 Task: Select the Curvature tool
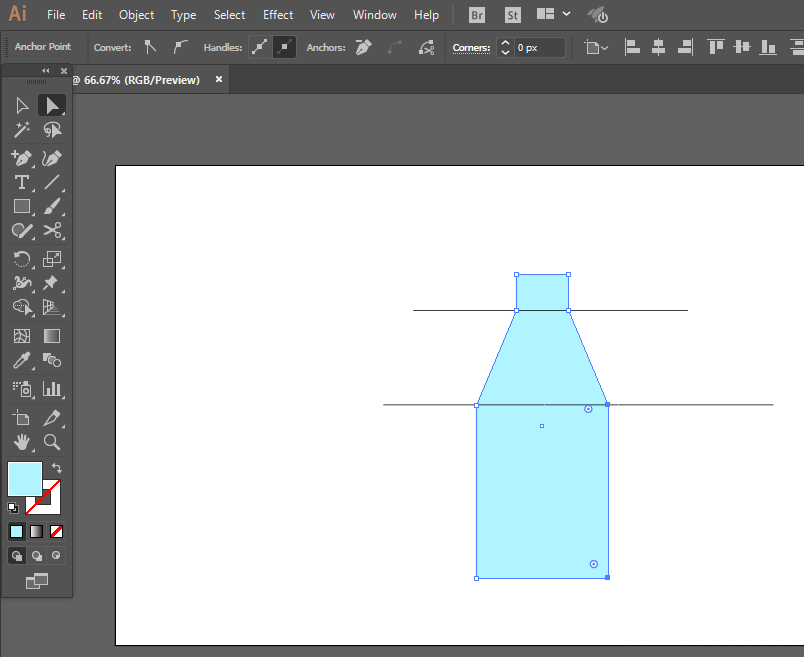(x=52, y=158)
